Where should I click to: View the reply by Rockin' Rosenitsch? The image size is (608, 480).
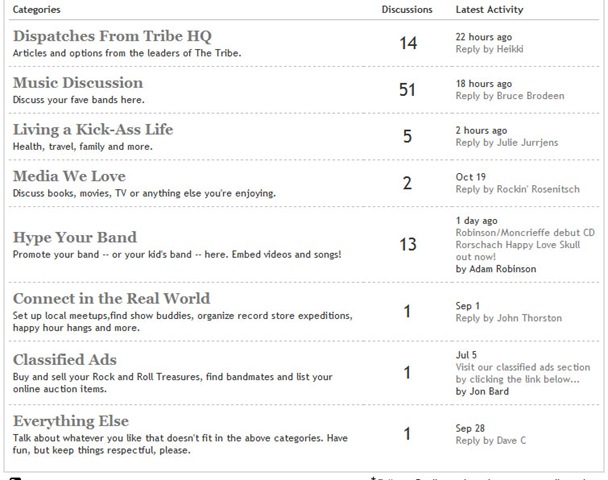click(x=518, y=189)
